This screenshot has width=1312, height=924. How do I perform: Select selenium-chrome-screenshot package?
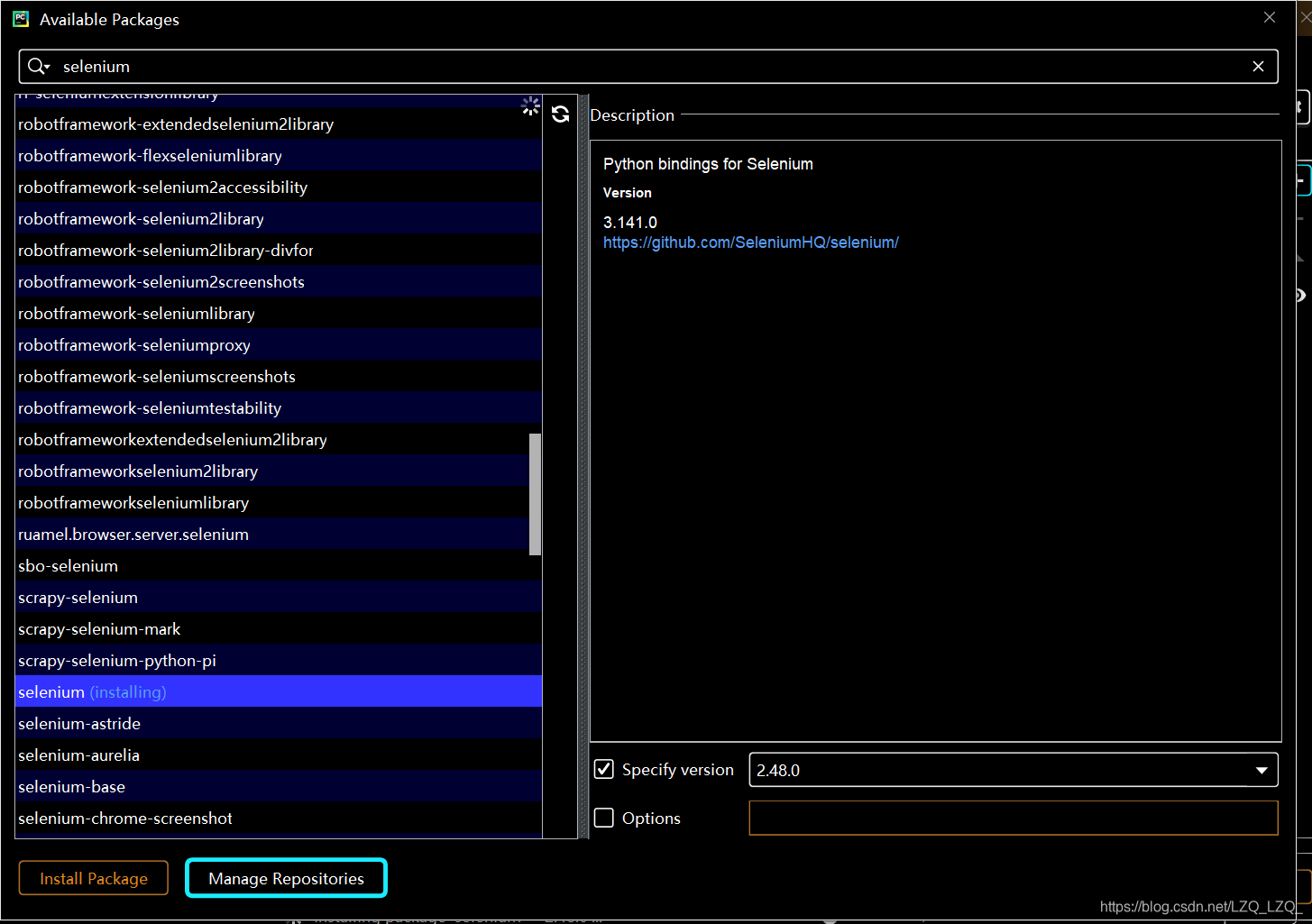click(x=279, y=818)
